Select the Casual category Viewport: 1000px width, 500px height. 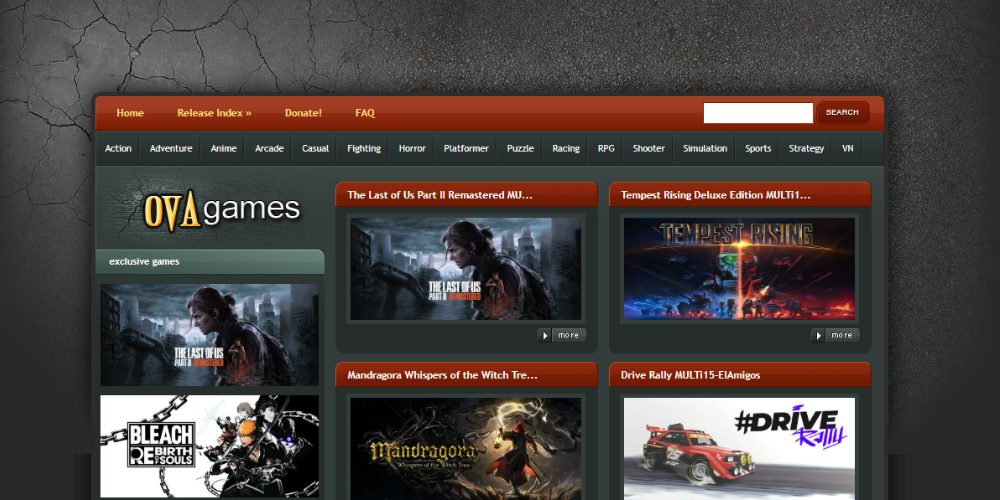pyautogui.click(x=315, y=149)
